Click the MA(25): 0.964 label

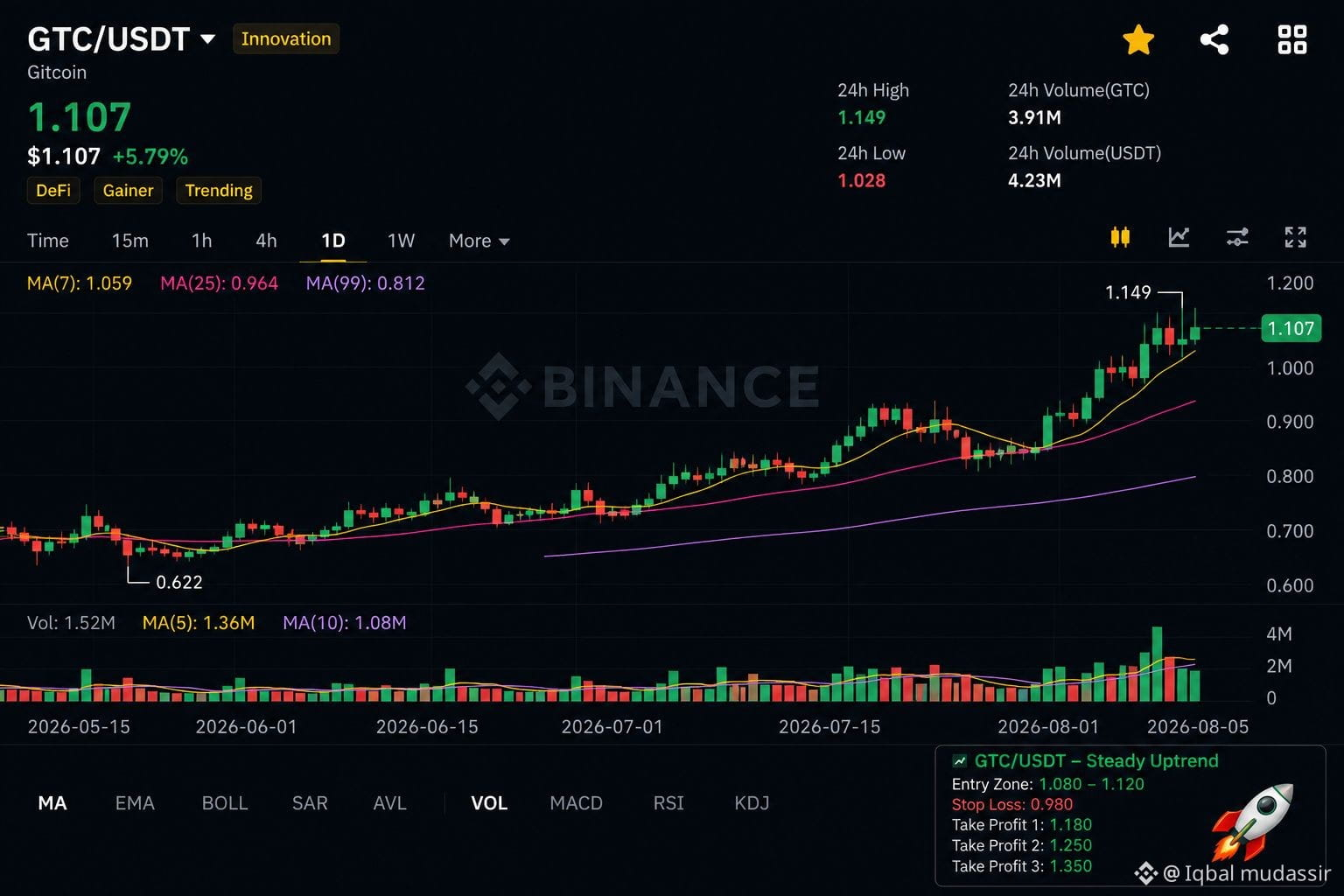click(219, 283)
